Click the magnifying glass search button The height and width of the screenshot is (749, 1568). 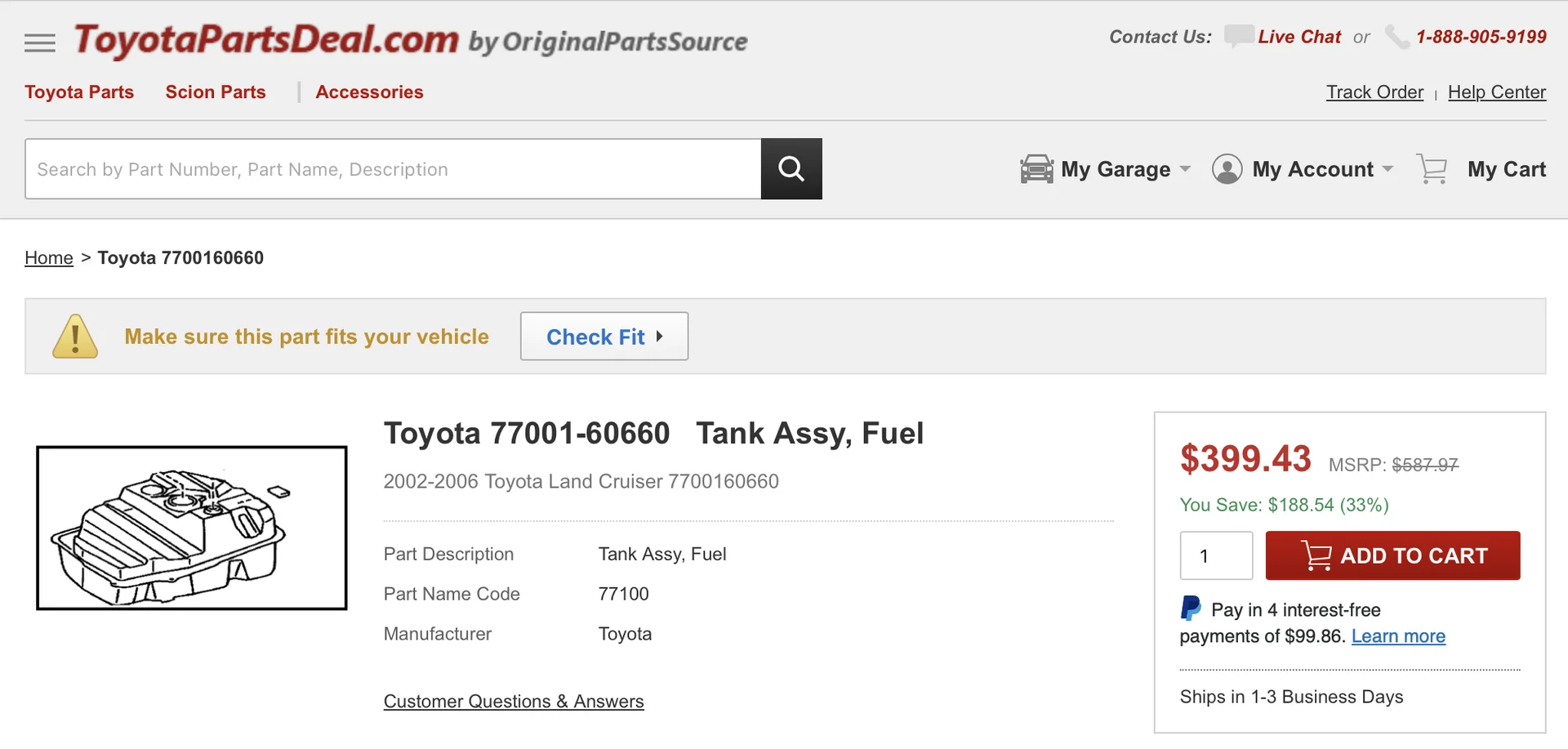(791, 169)
